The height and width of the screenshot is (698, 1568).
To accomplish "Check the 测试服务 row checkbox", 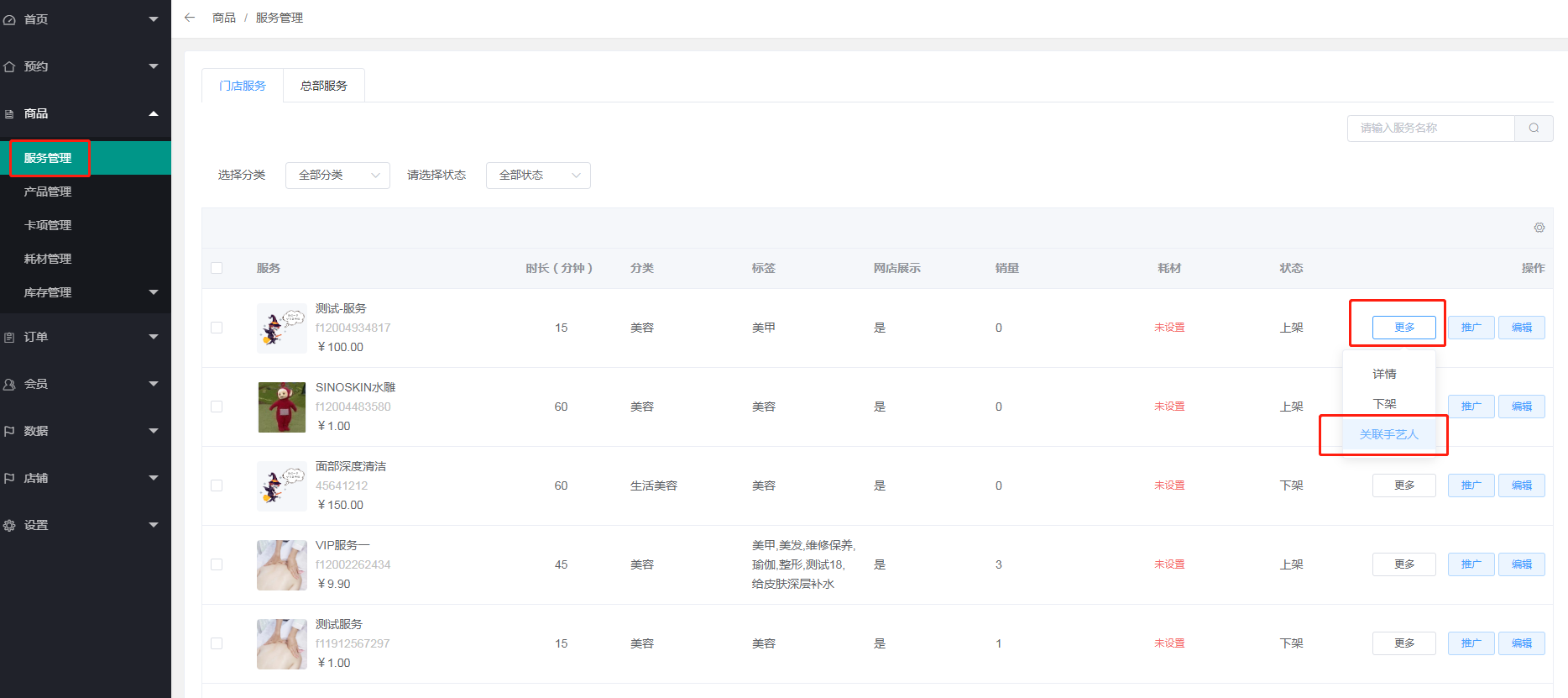I will point(217,643).
